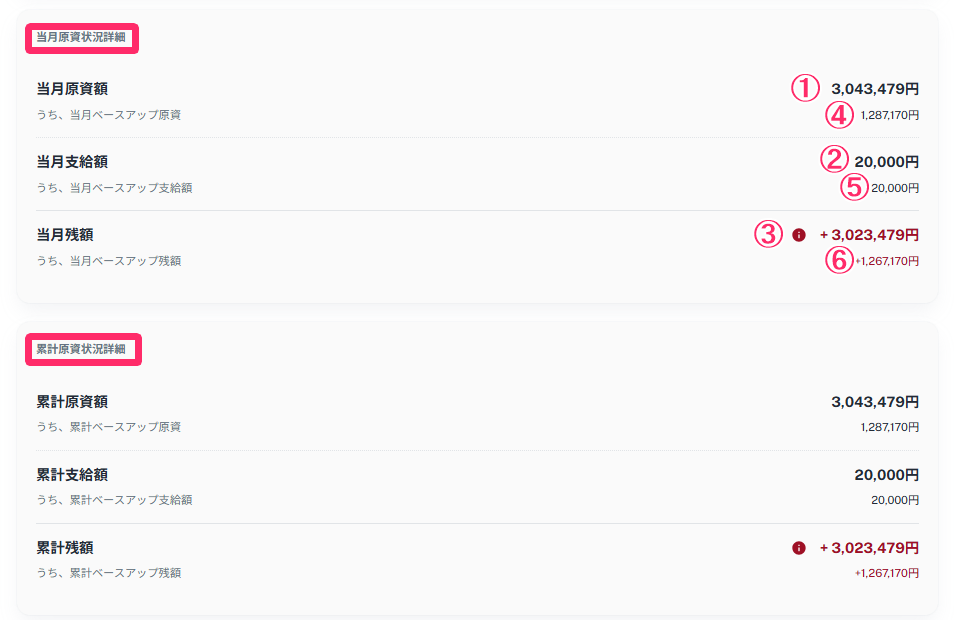Click the circled number 6 marker

(x=840, y=260)
